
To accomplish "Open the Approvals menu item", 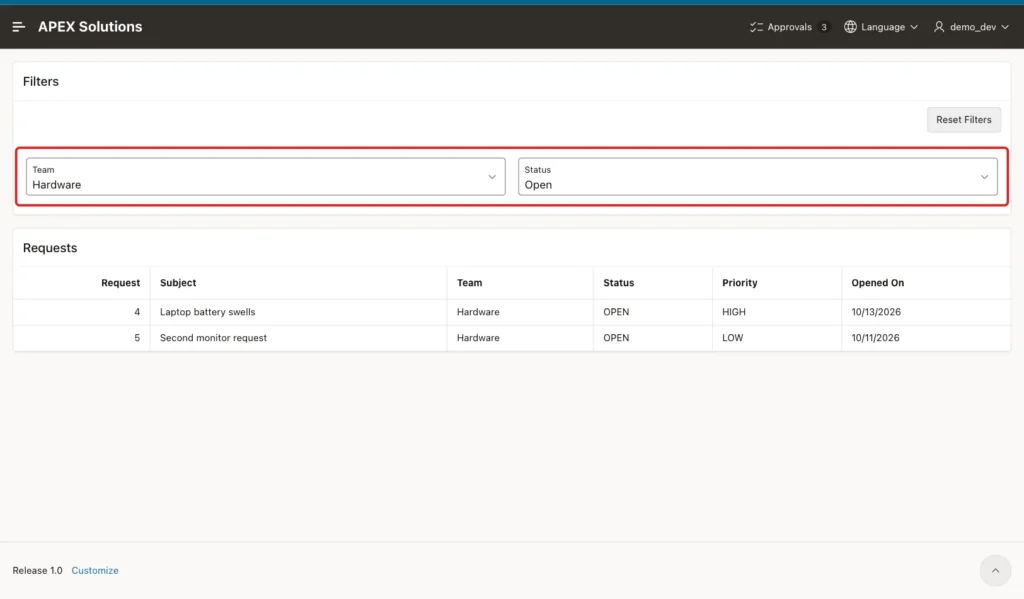I will click(x=790, y=27).
